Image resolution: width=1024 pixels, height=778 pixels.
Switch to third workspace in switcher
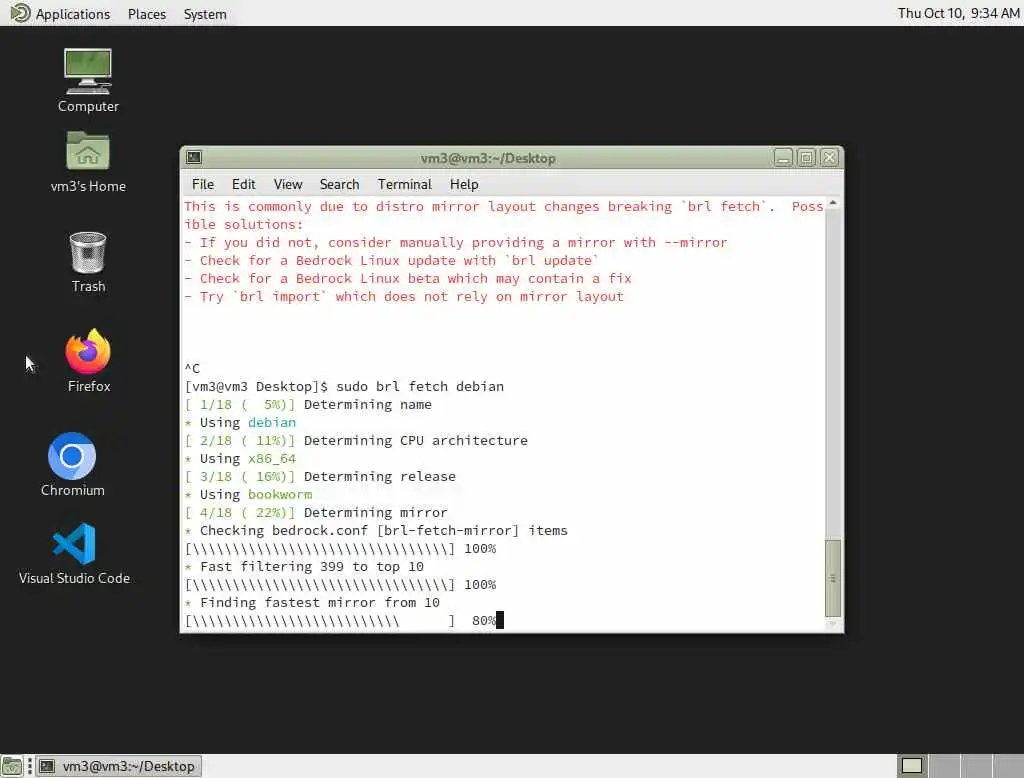(x=976, y=766)
